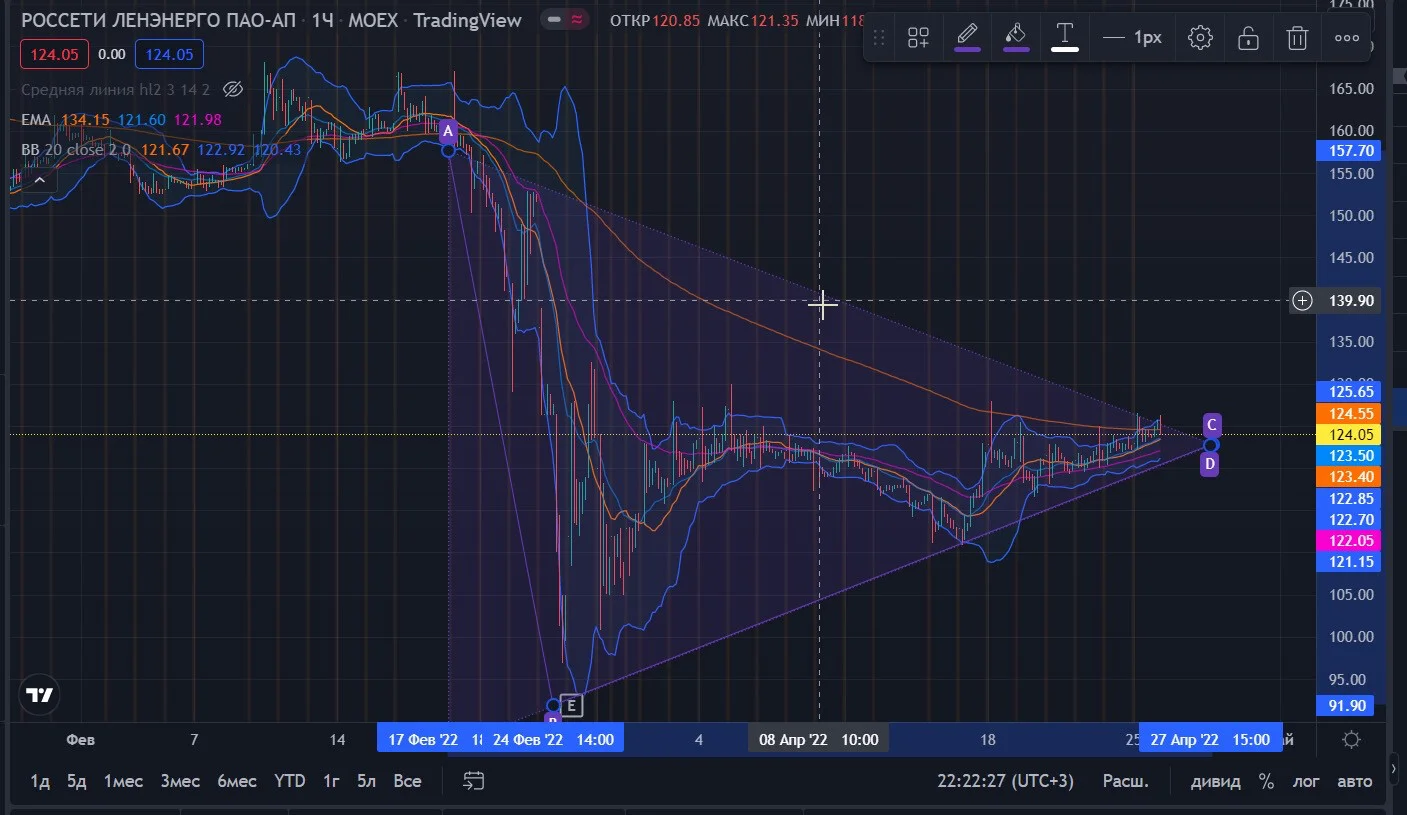Open chart settings gear on time axis
The width and height of the screenshot is (1407, 815).
[1352, 740]
